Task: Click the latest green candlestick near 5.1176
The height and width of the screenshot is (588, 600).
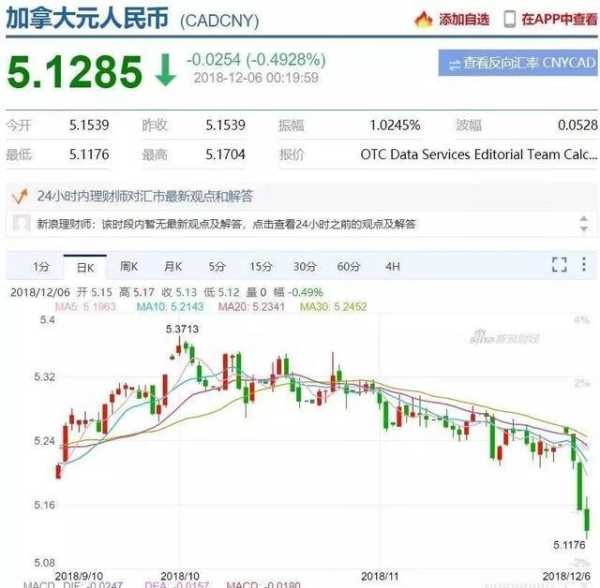Action: pos(587,518)
